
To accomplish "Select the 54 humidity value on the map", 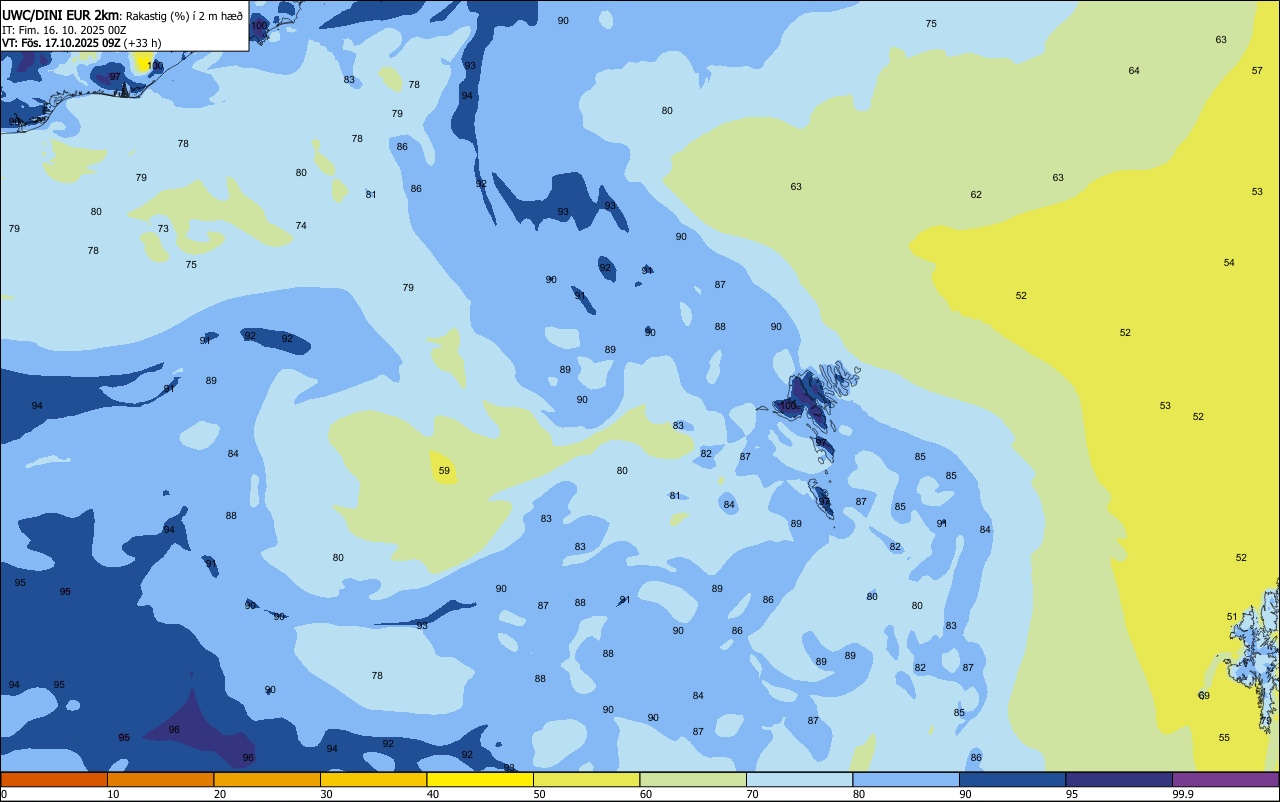I will pyautogui.click(x=1229, y=263).
